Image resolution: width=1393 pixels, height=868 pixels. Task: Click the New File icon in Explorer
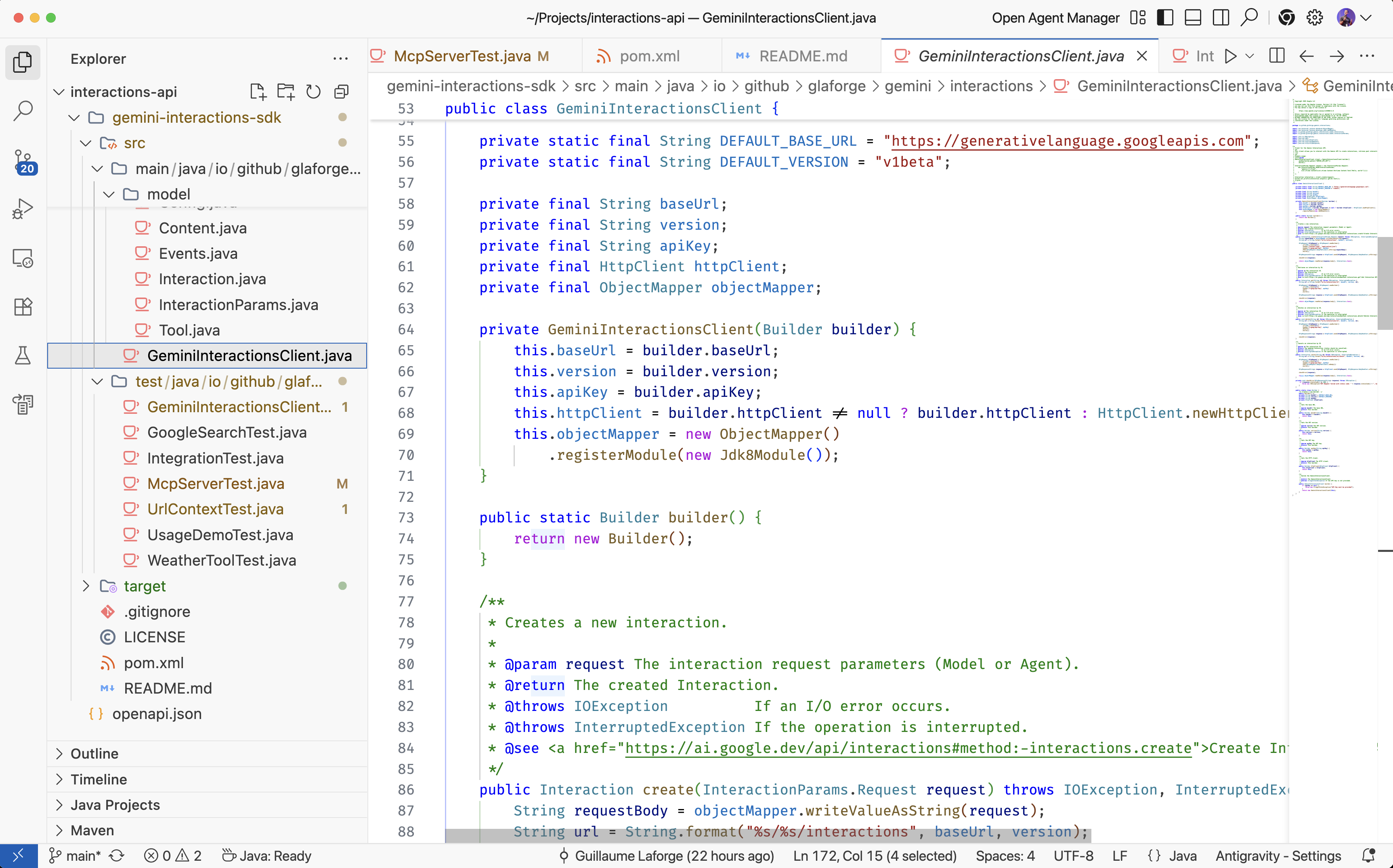[258, 92]
